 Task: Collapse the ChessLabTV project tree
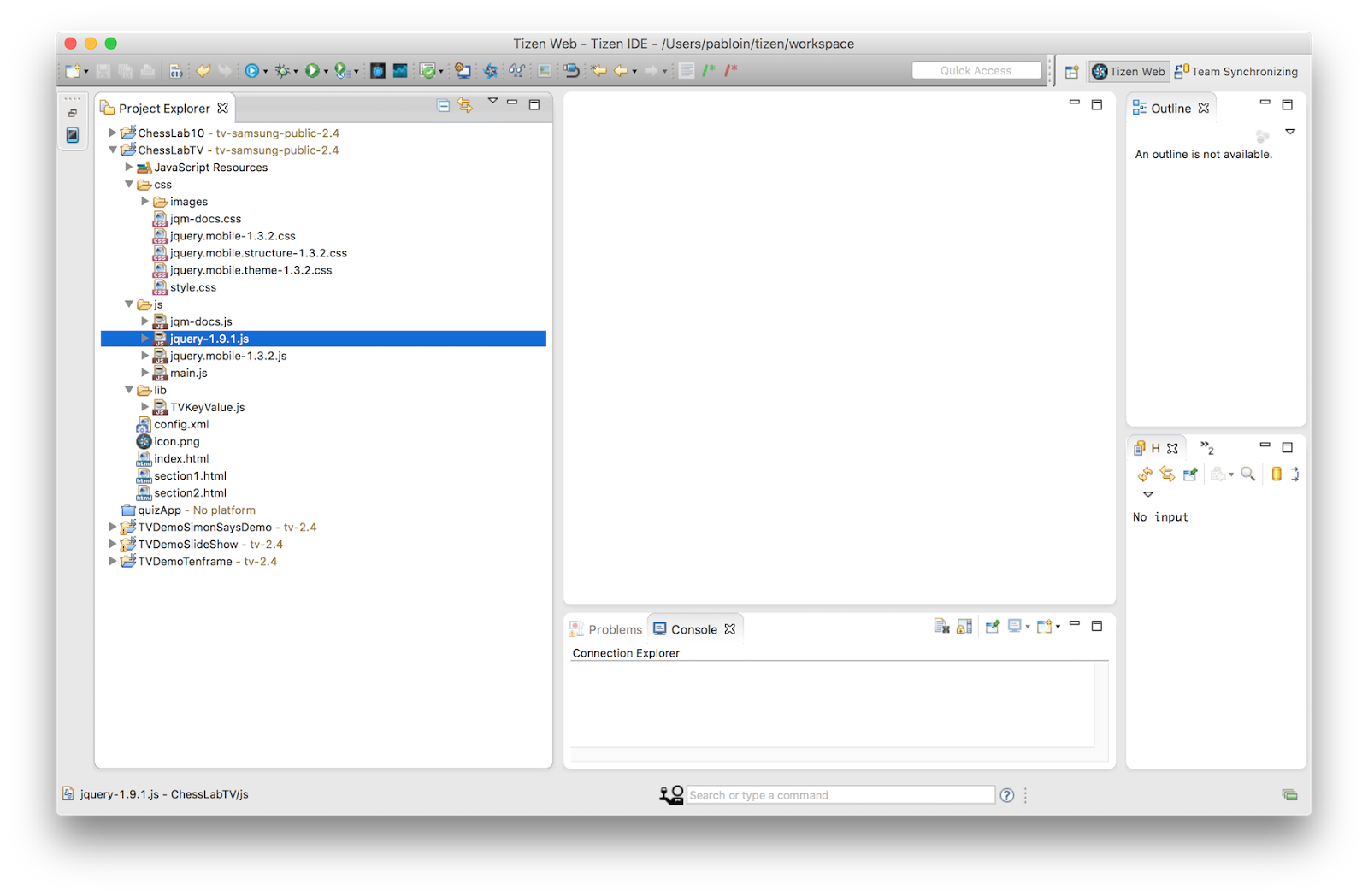(114, 150)
